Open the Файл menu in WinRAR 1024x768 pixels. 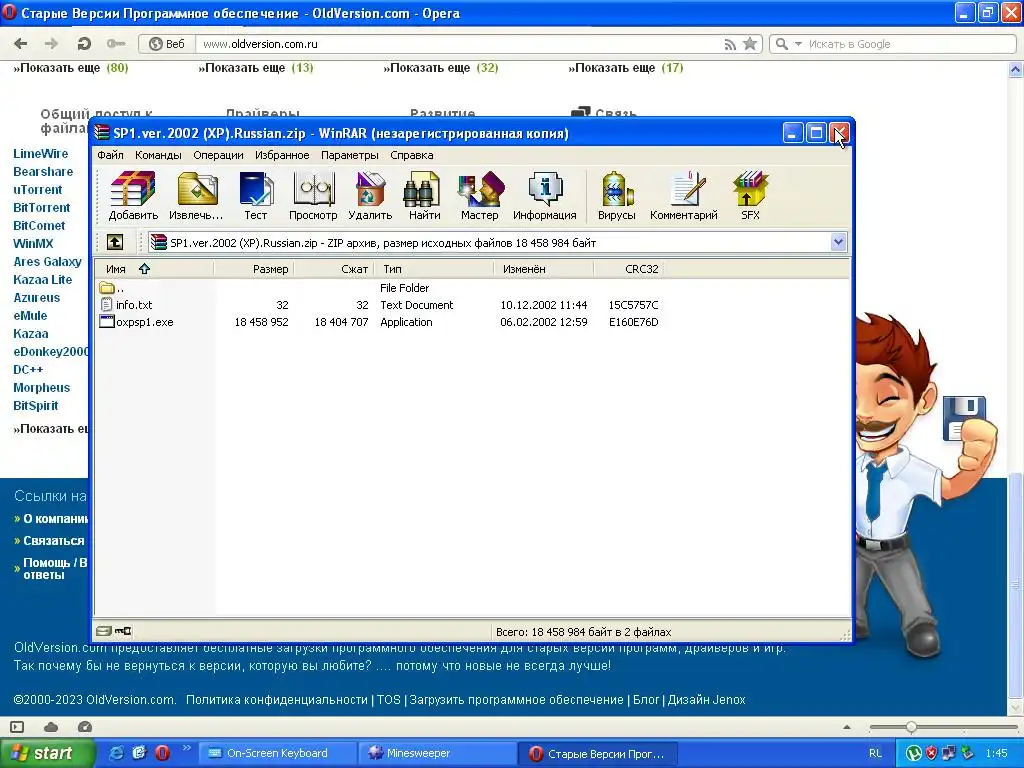tap(110, 155)
